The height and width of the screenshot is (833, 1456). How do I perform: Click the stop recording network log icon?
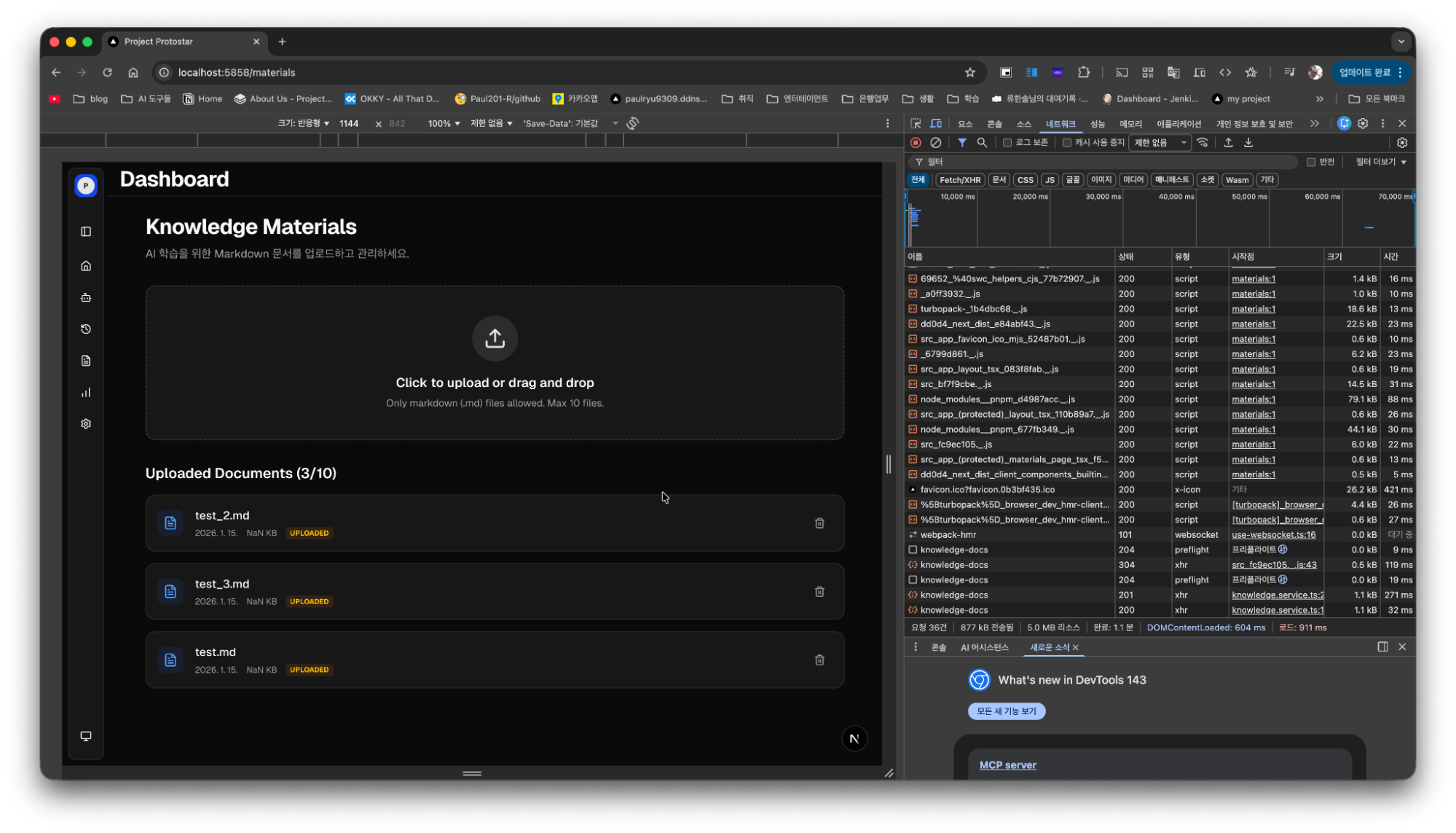(x=916, y=143)
